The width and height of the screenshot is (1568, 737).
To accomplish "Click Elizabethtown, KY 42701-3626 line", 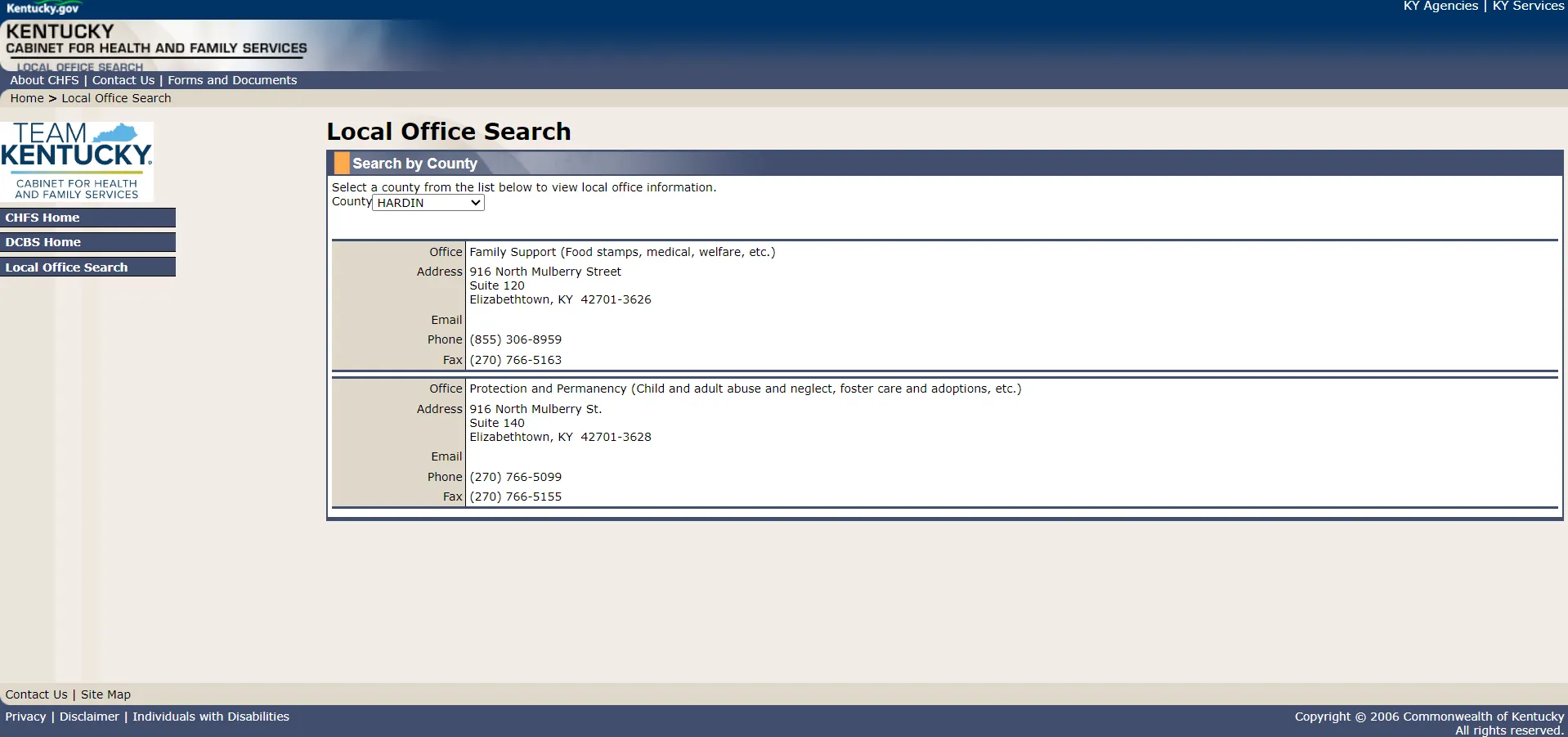I will [x=560, y=299].
